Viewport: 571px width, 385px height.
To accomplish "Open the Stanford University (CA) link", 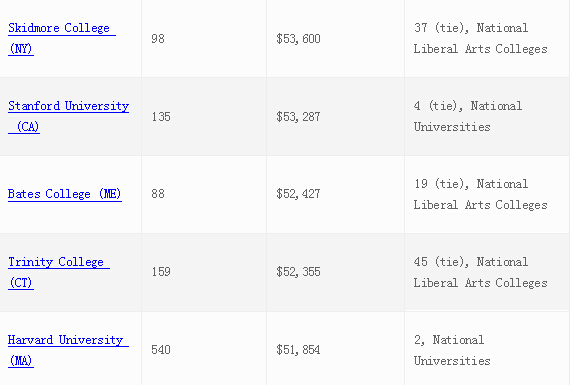I will pyautogui.click(x=68, y=116).
